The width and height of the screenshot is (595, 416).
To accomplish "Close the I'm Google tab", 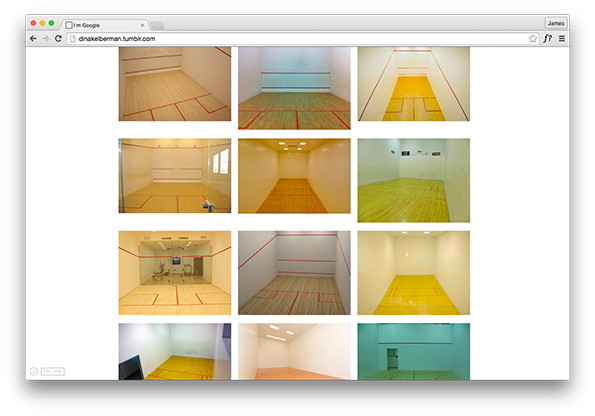I will point(142,25).
